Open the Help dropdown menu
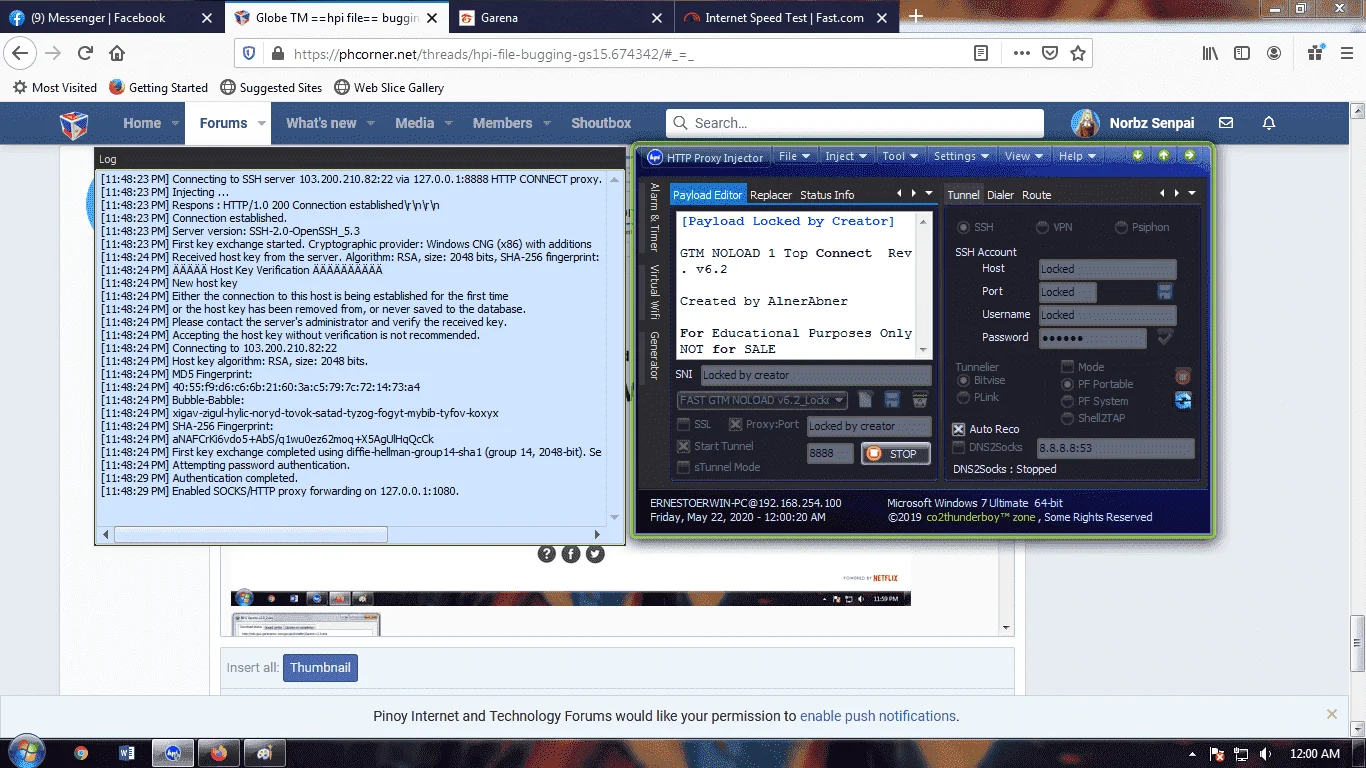This screenshot has width=1366, height=768. point(1077,156)
